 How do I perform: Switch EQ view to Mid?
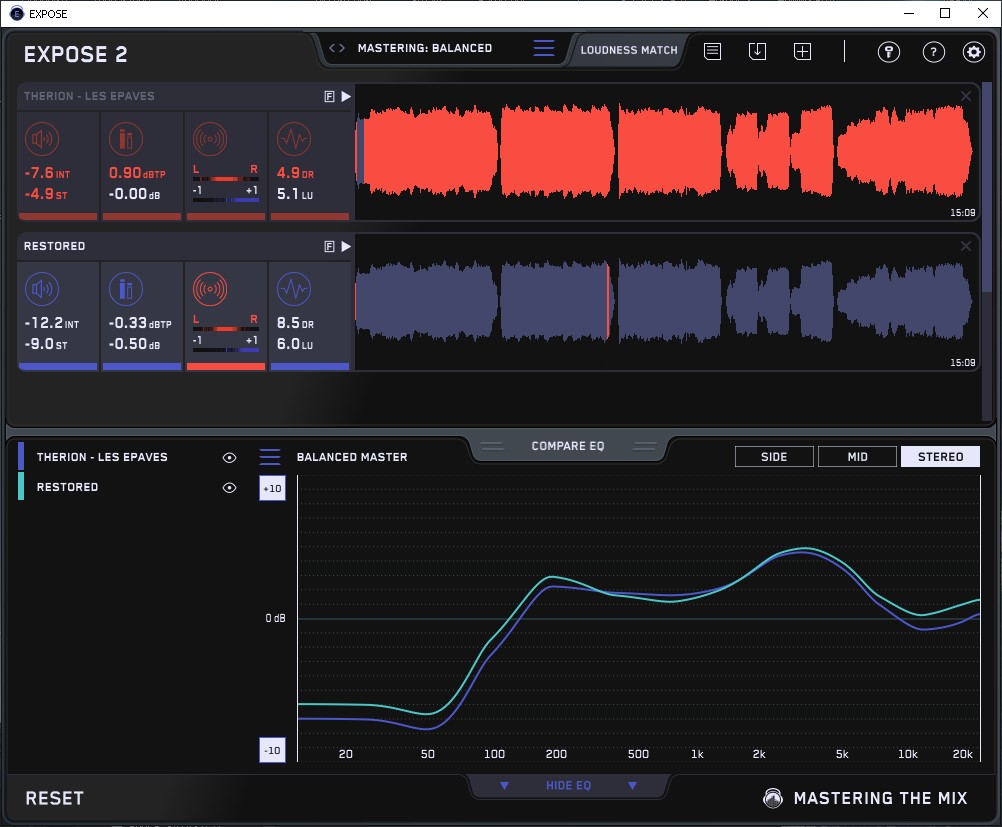click(857, 457)
